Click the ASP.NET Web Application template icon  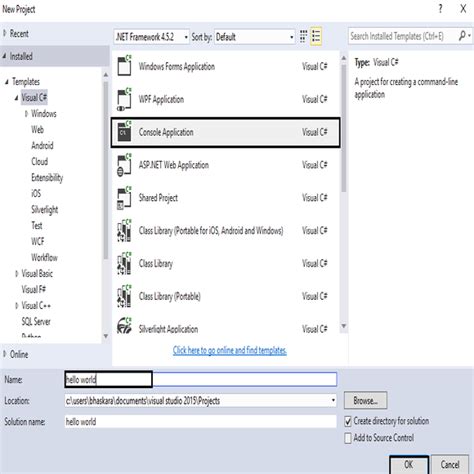click(x=124, y=165)
